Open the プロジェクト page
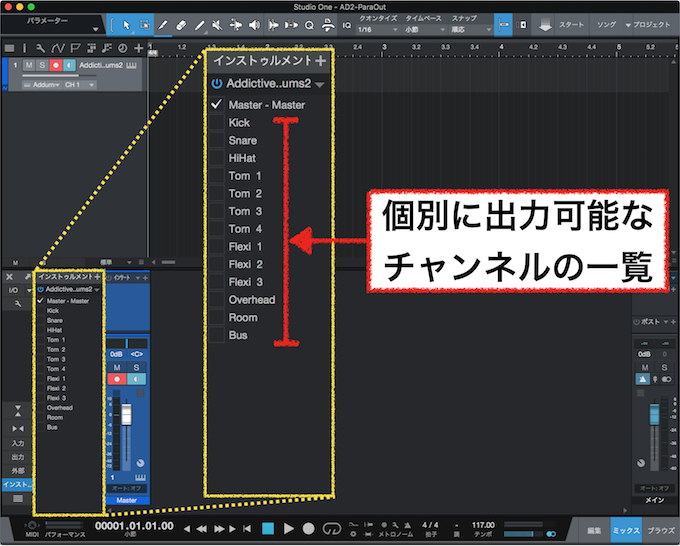The image size is (680, 546). [651, 25]
